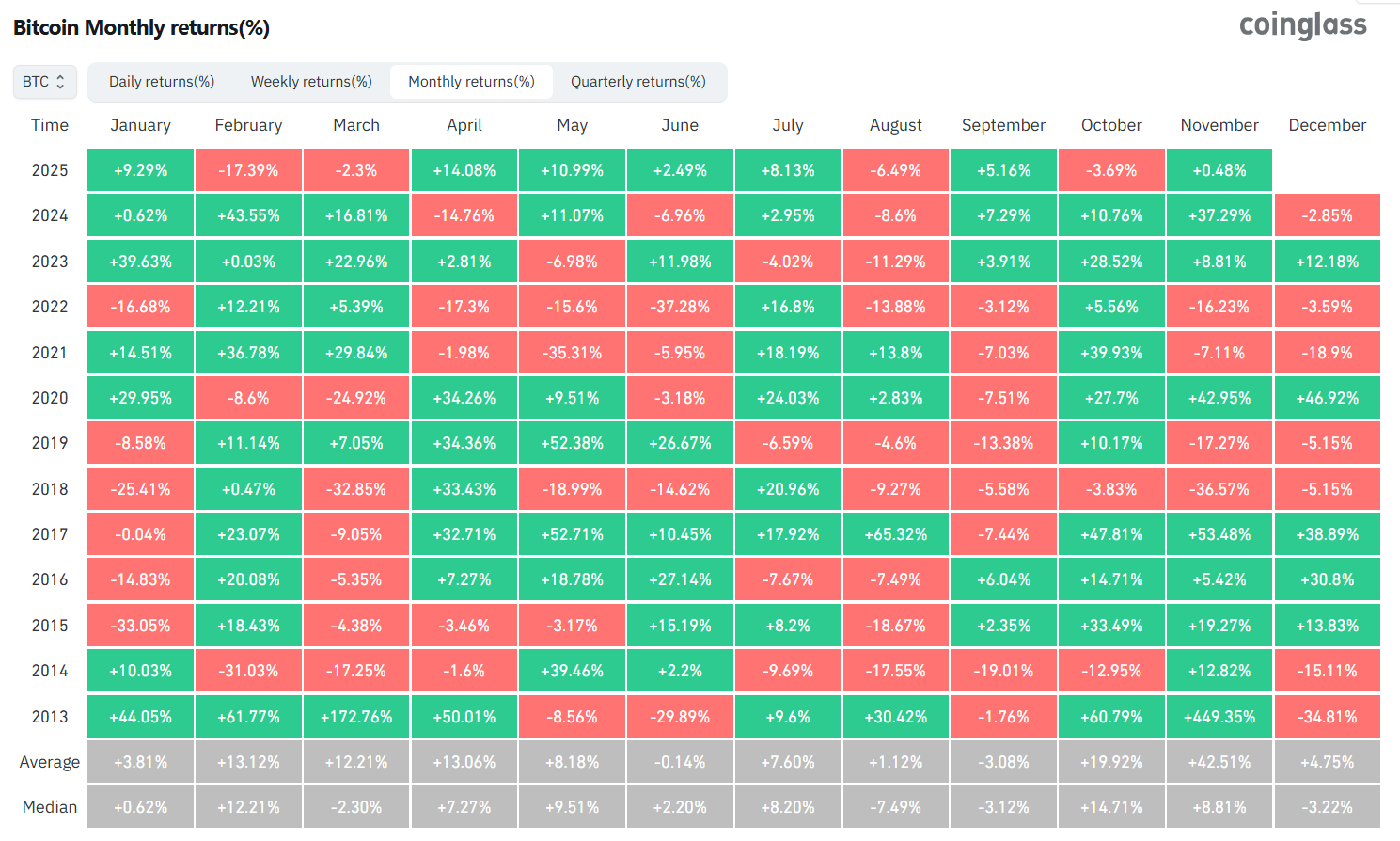Image resolution: width=1400 pixels, height=841 pixels.
Task: Select the -17.39% February 2025 cell
Action: coord(248,170)
